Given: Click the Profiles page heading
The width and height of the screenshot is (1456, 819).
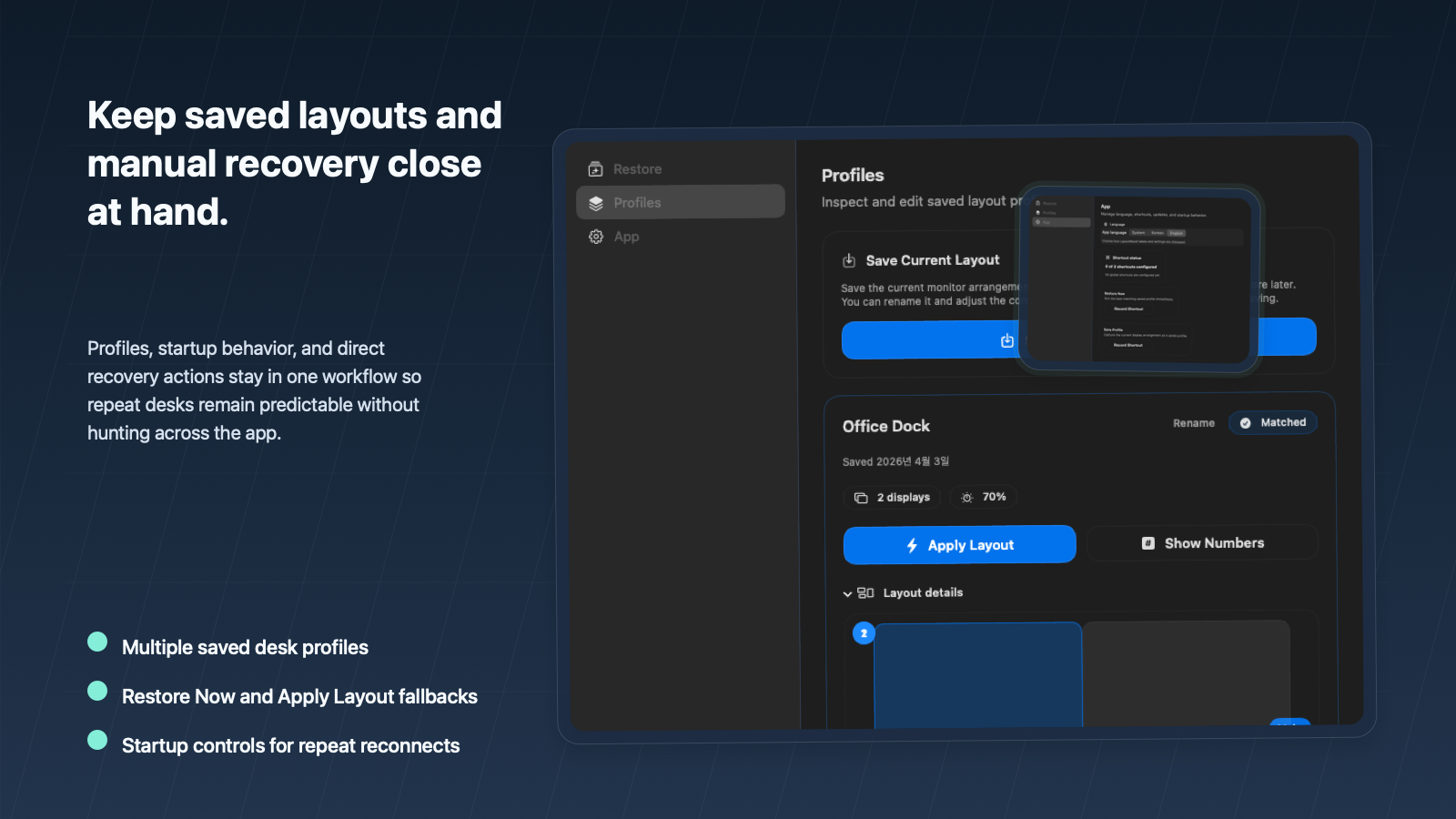Looking at the screenshot, I should 853,176.
